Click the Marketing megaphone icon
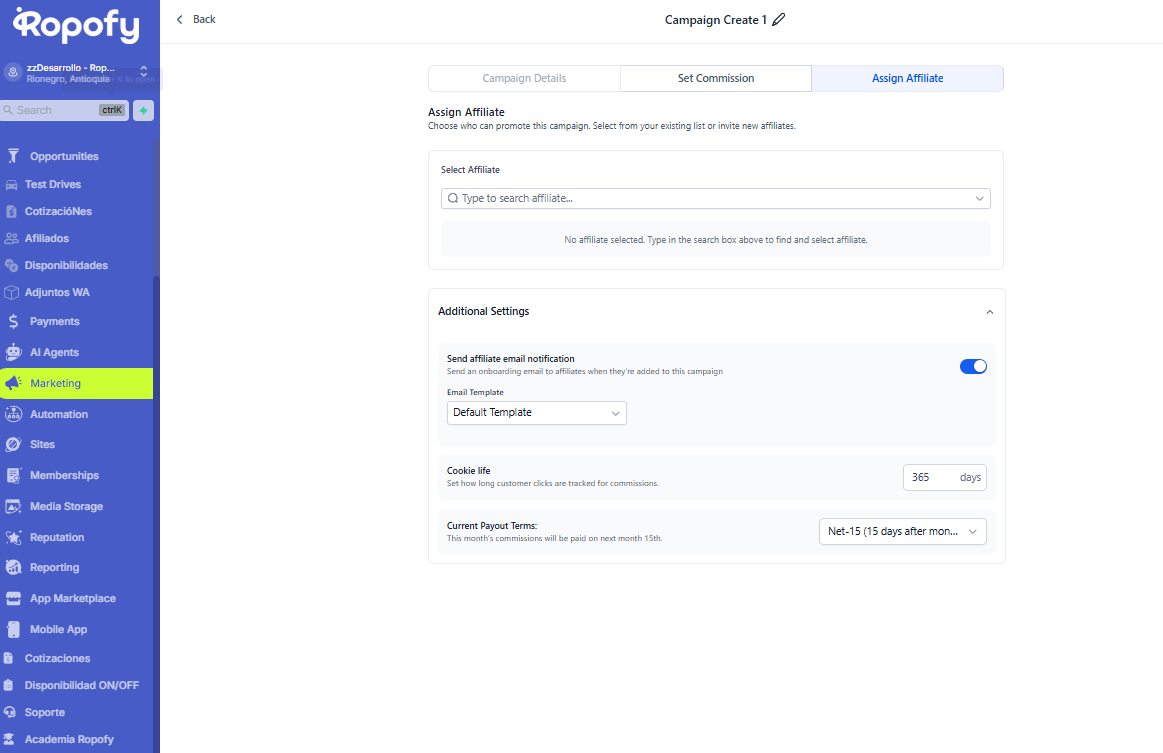 [13, 383]
